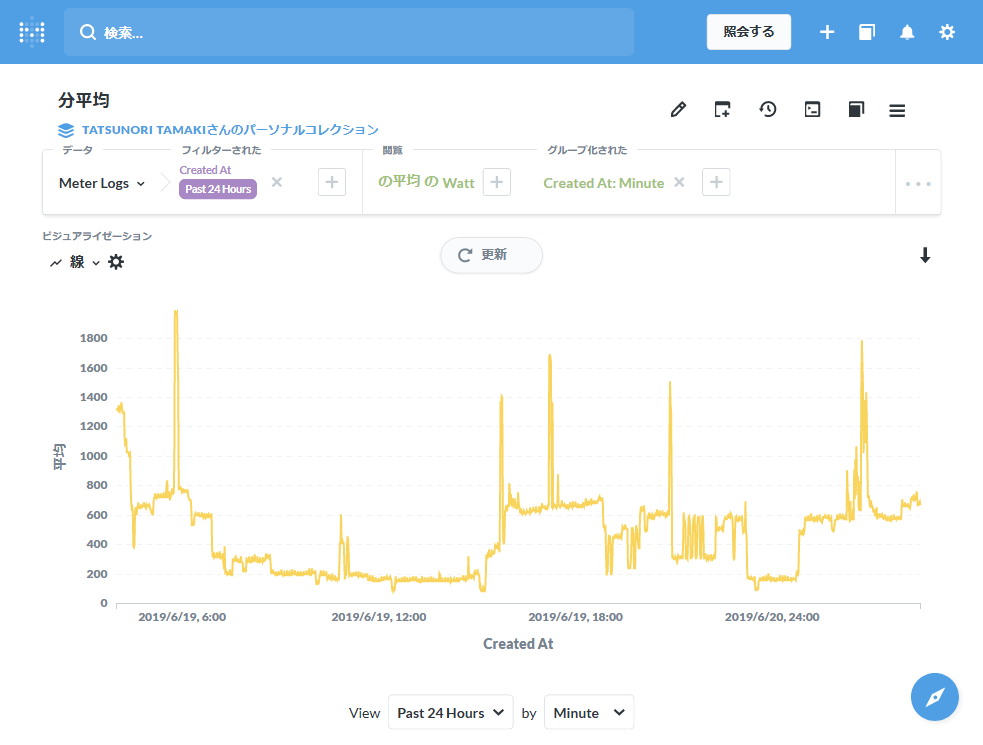Edit the Past 24 Hours filter pill

pos(218,189)
